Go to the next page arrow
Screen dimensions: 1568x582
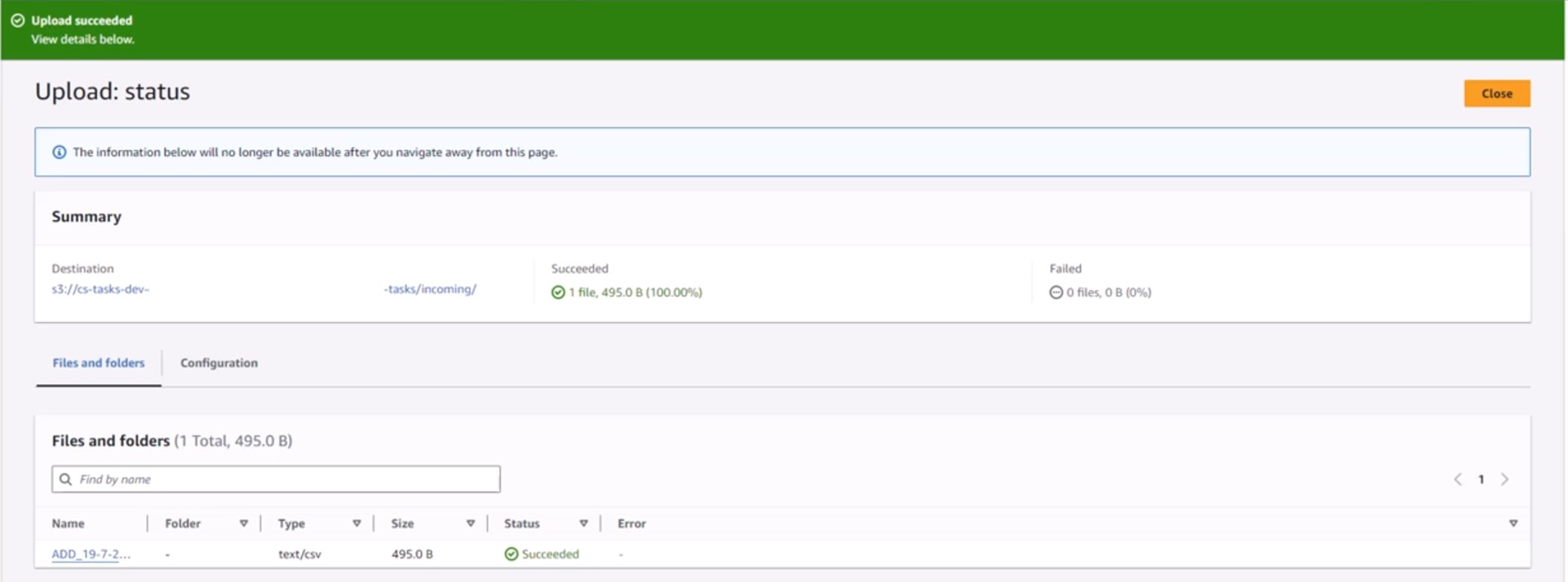click(1505, 479)
